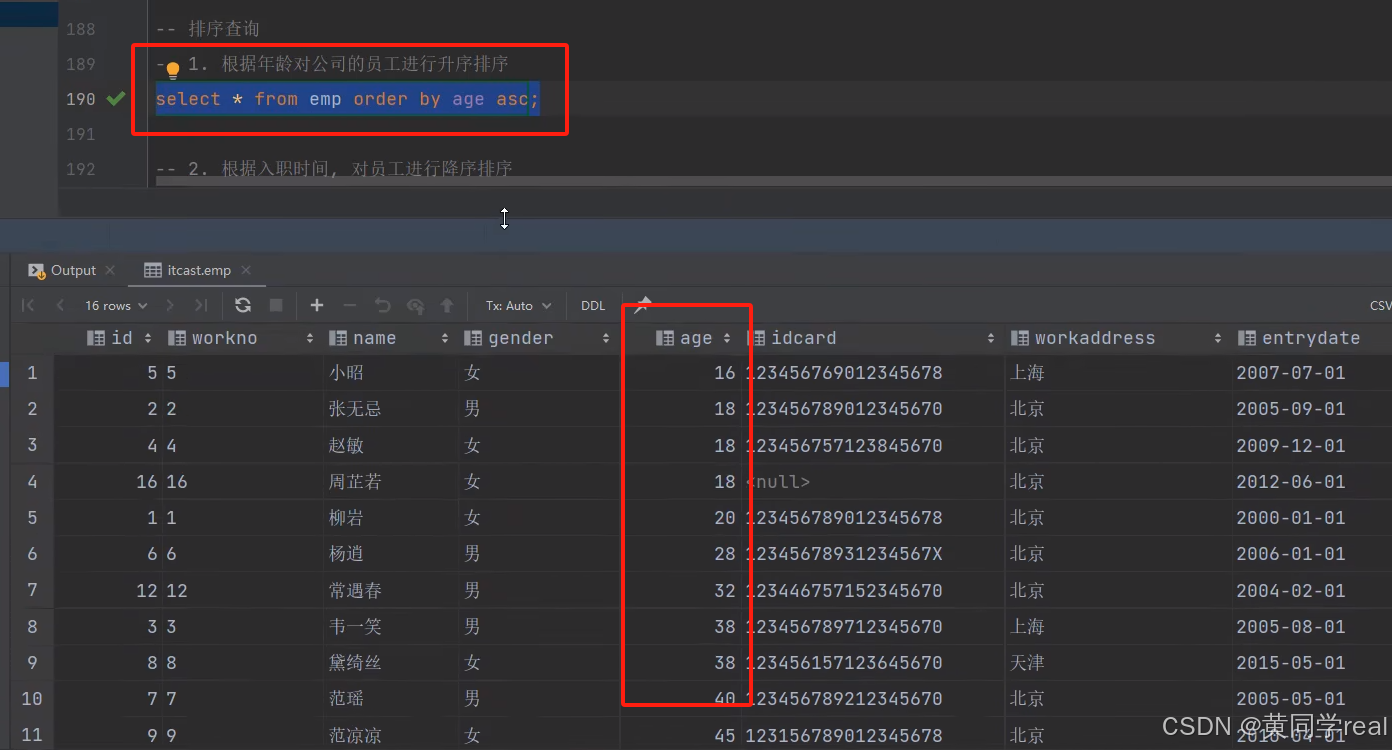
Task: Click the name cell '柳岩'
Action: coord(346,518)
